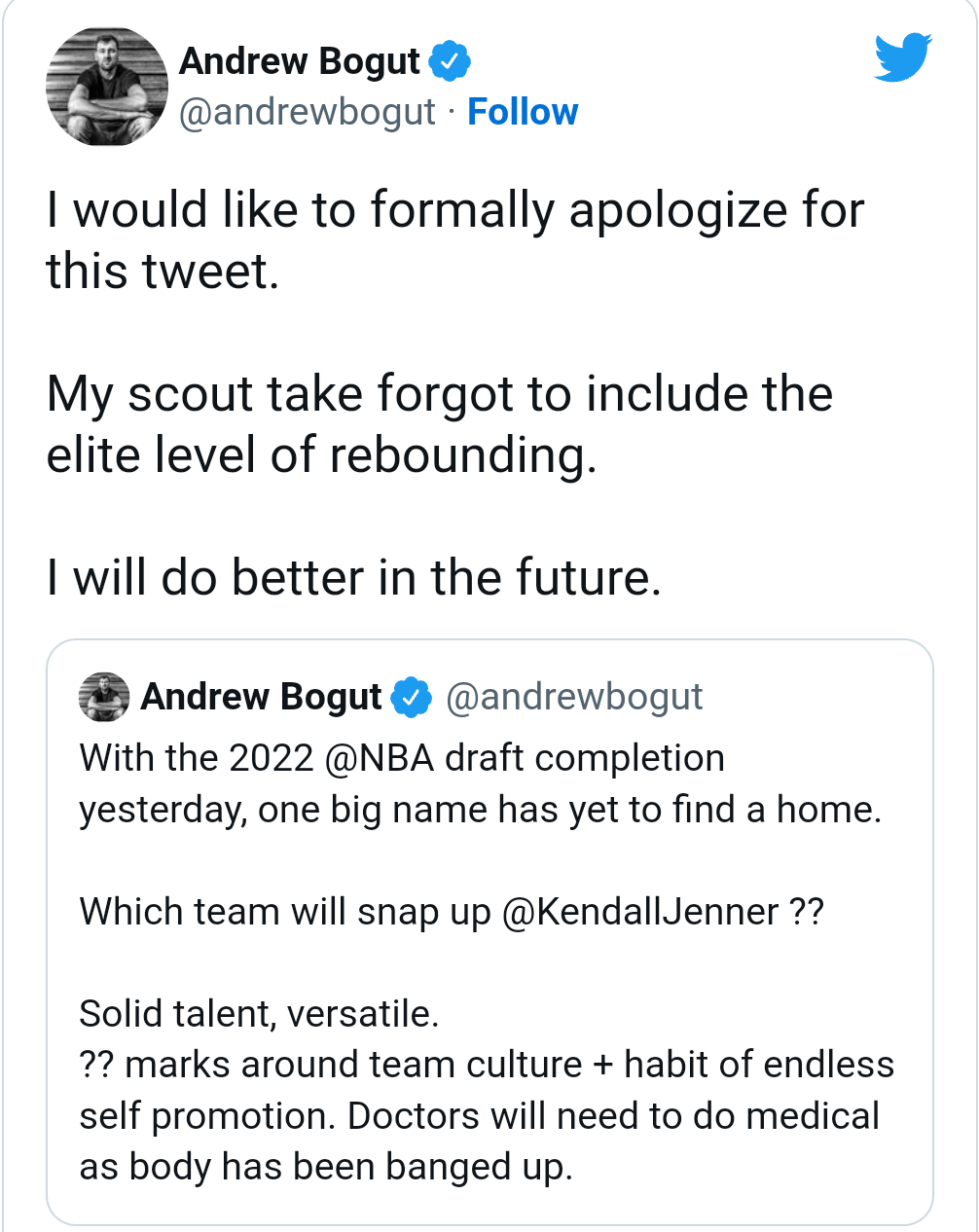Screen dimensions: 979x1232
Task: Click "I will do better in the future" line
Action: 354,578
